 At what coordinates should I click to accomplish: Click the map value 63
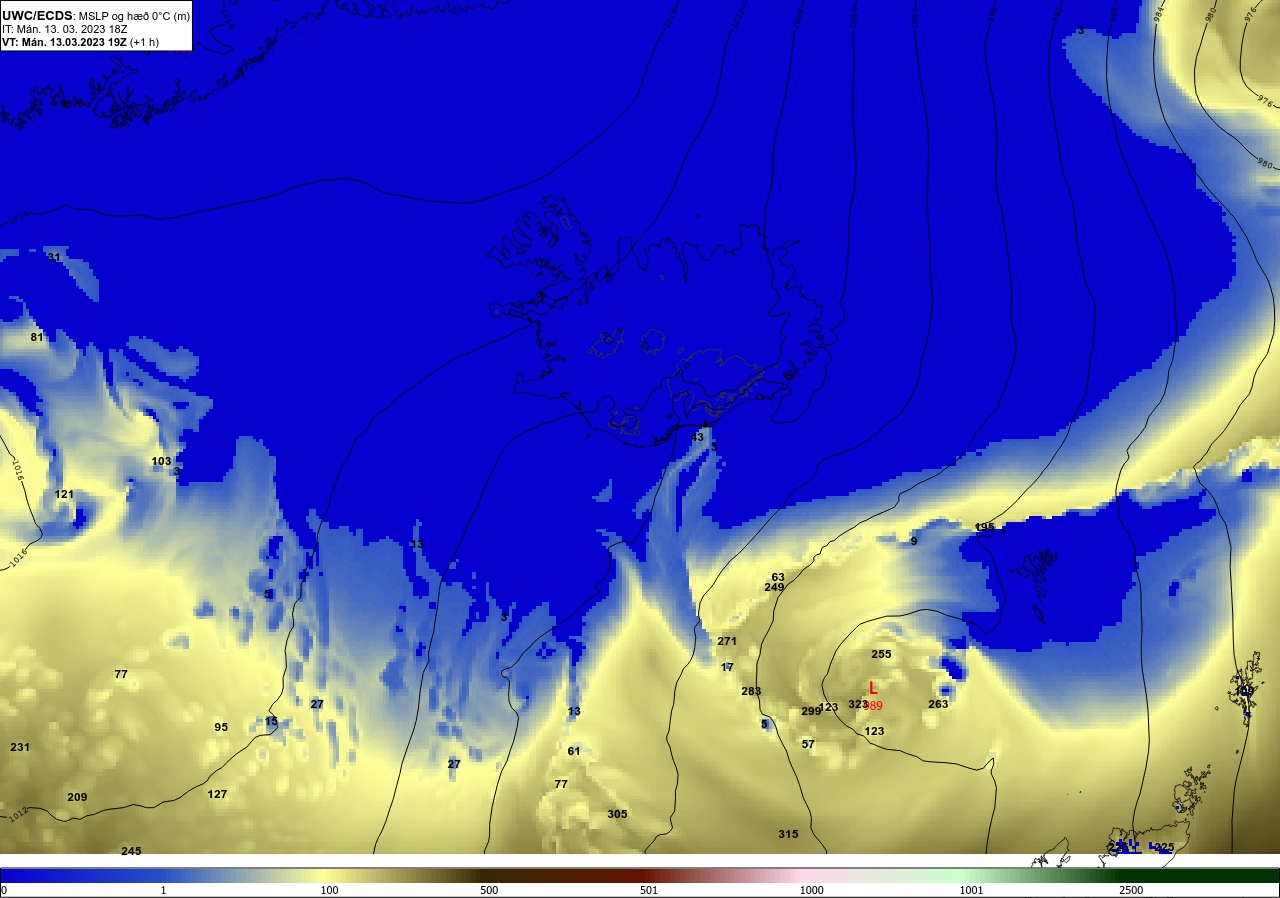coord(778,577)
